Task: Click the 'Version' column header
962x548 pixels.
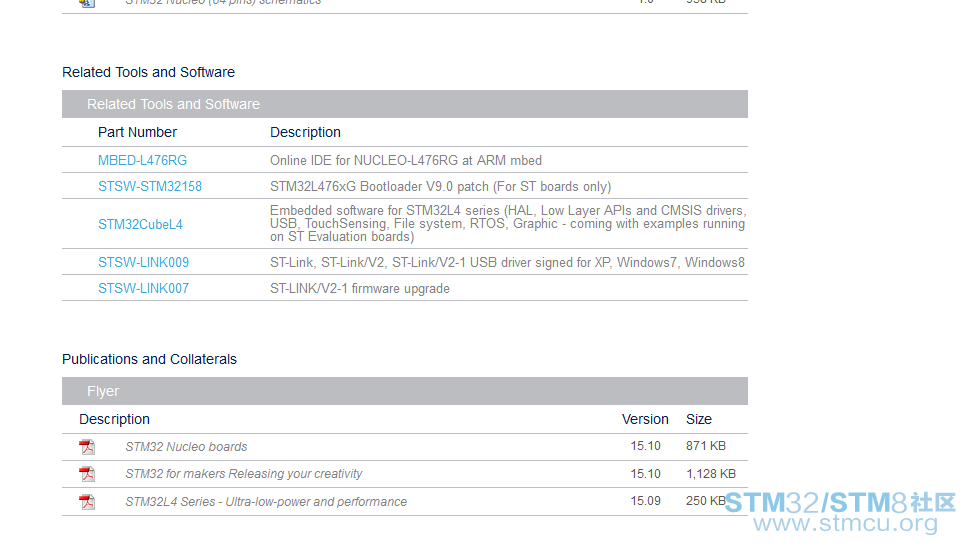Action: (645, 419)
